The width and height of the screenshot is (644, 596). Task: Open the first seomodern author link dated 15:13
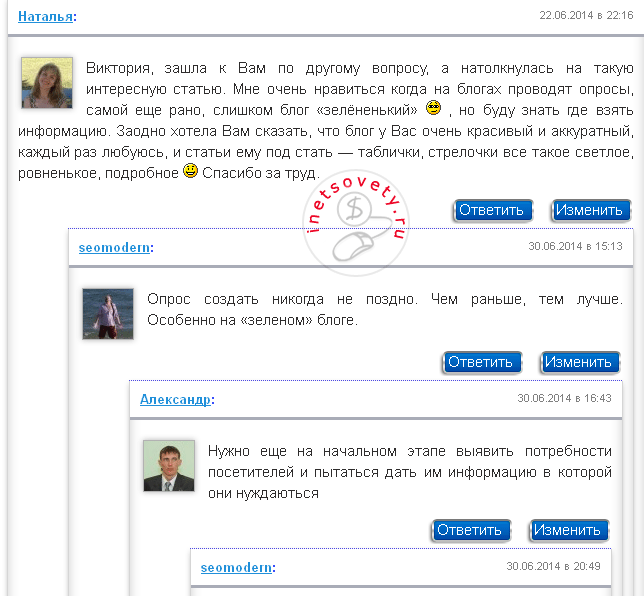[114, 247]
